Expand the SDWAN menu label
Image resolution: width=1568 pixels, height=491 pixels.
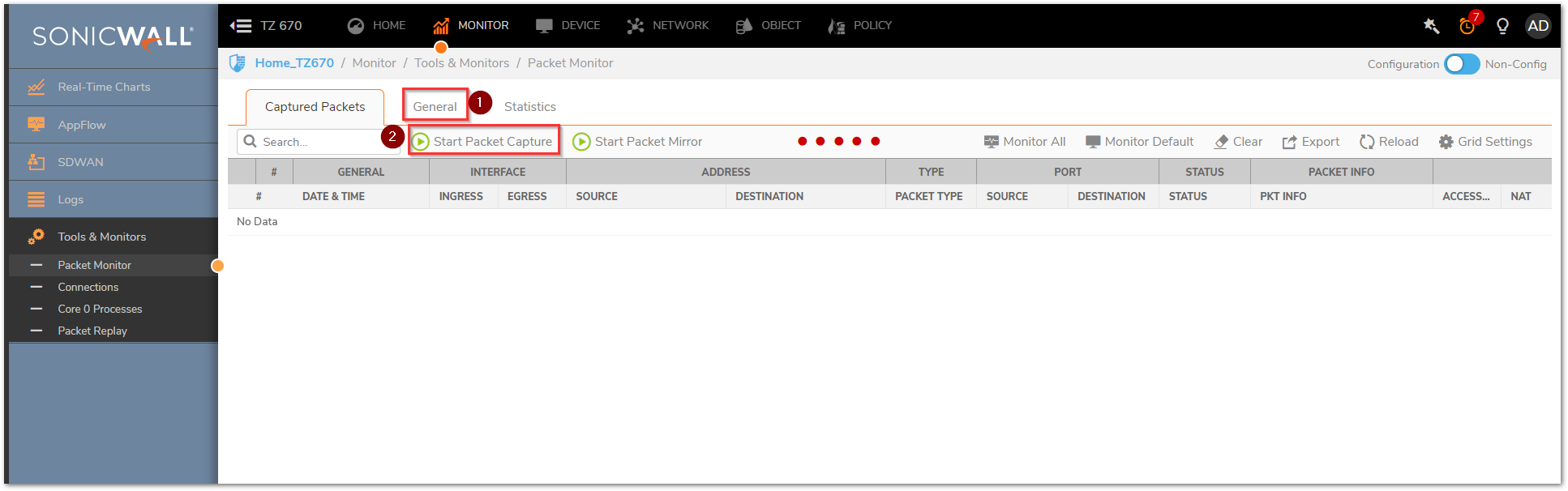click(80, 162)
